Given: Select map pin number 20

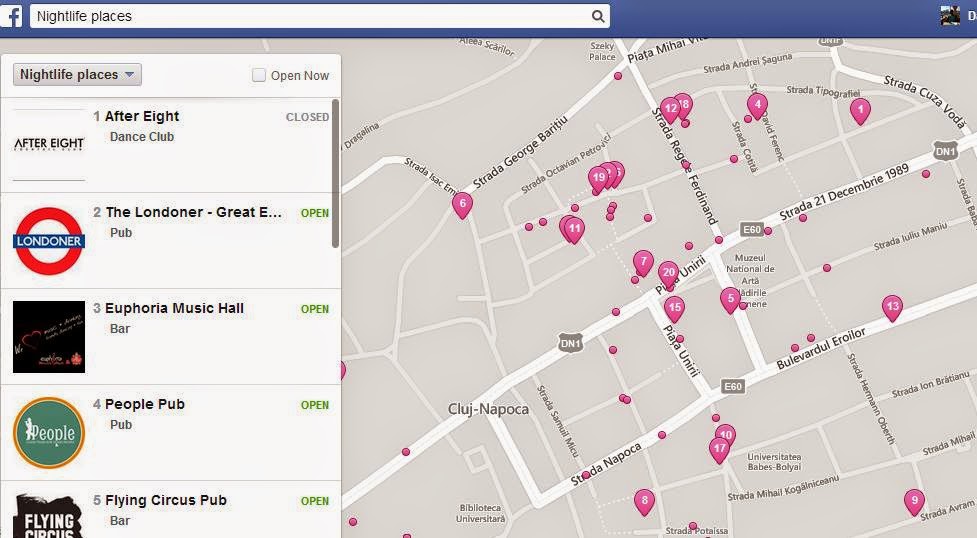Looking at the screenshot, I should pos(669,274).
